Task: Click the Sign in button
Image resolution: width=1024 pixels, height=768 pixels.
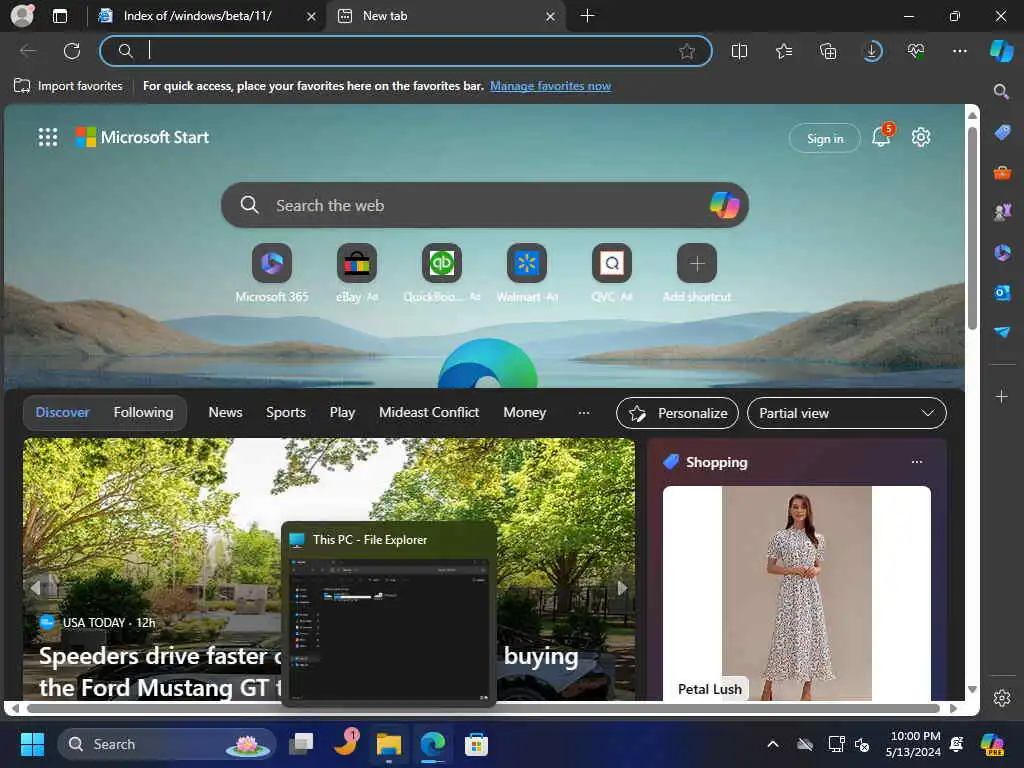Action: pyautogui.click(x=825, y=138)
